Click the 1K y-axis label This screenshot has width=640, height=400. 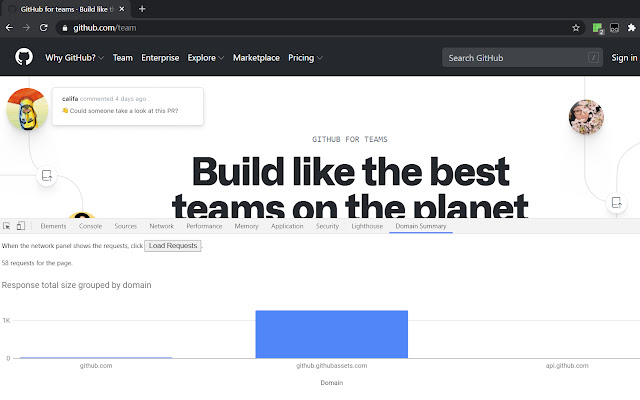[6, 320]
